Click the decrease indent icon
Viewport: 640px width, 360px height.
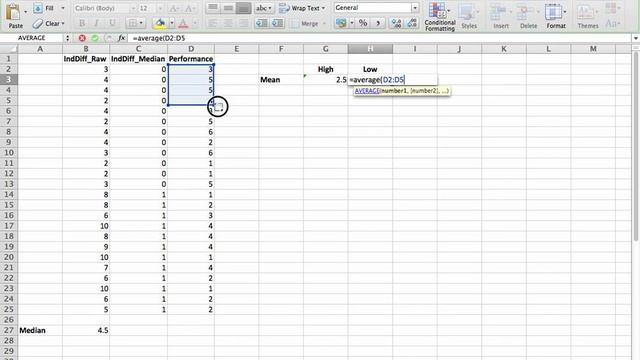click(262, 24)
